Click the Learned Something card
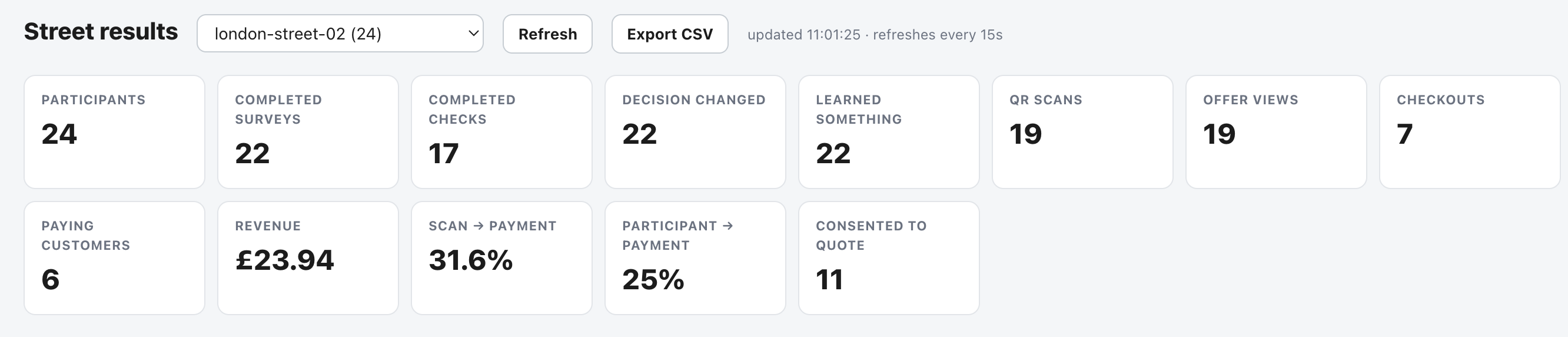 point(889,131)
